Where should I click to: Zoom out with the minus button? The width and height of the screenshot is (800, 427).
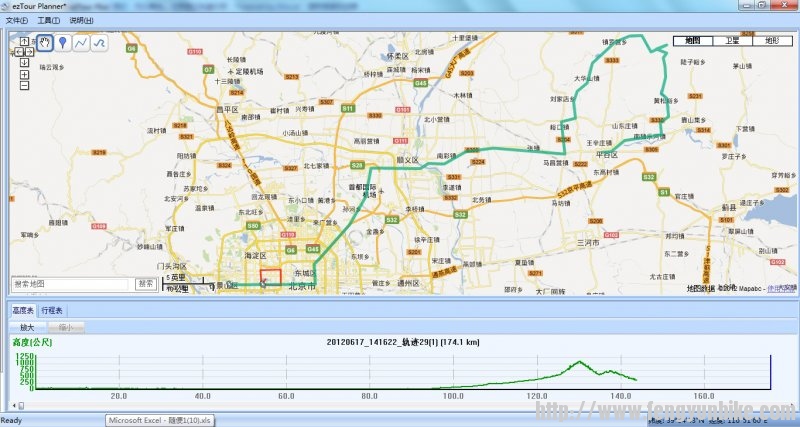click(24, 85)
